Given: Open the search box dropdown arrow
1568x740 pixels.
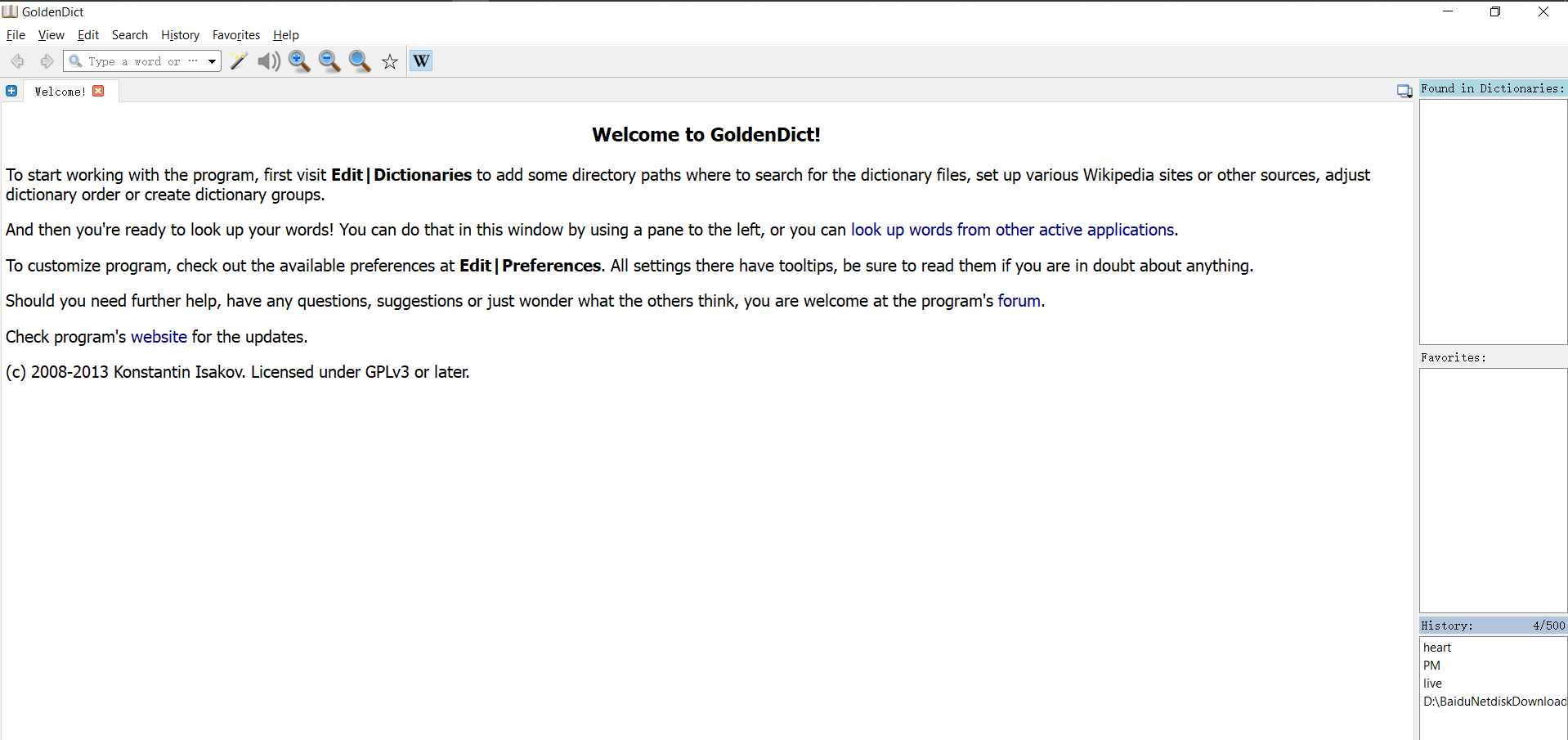Looking at the screenshot, I should (x=212, y=61).
